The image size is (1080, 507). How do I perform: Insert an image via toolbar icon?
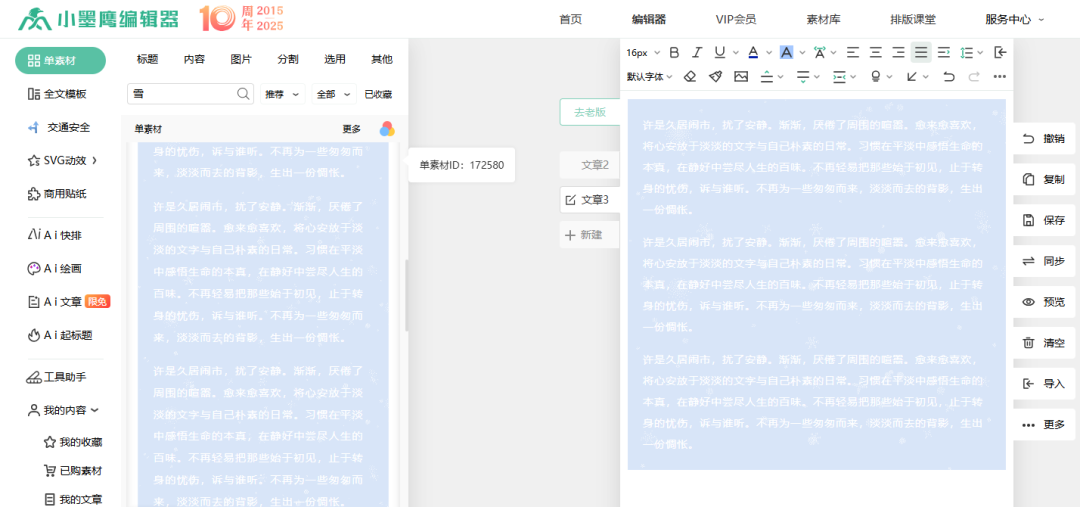tap(741, 77)
